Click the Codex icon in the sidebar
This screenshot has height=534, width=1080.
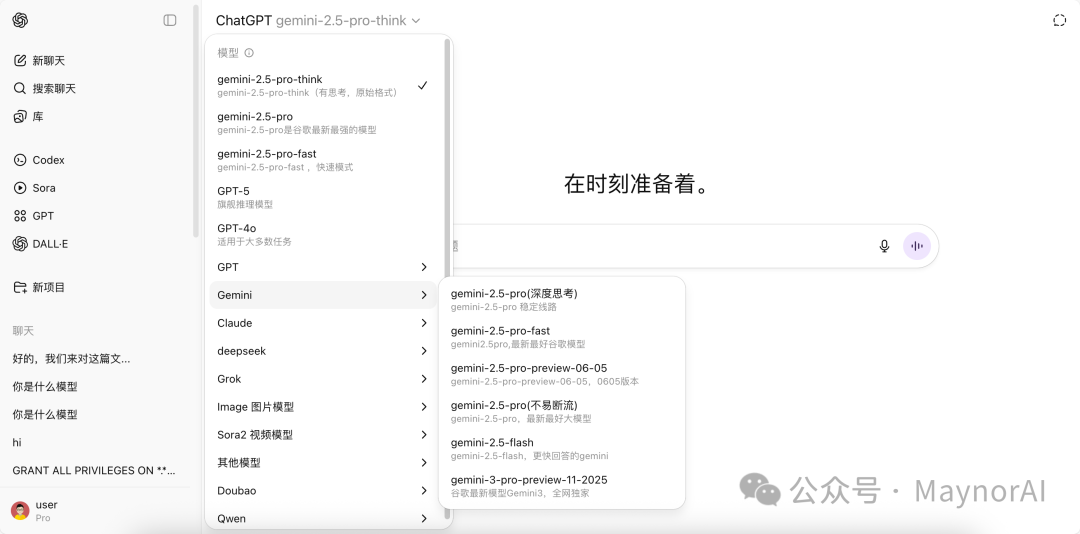[x=20, y=160]
